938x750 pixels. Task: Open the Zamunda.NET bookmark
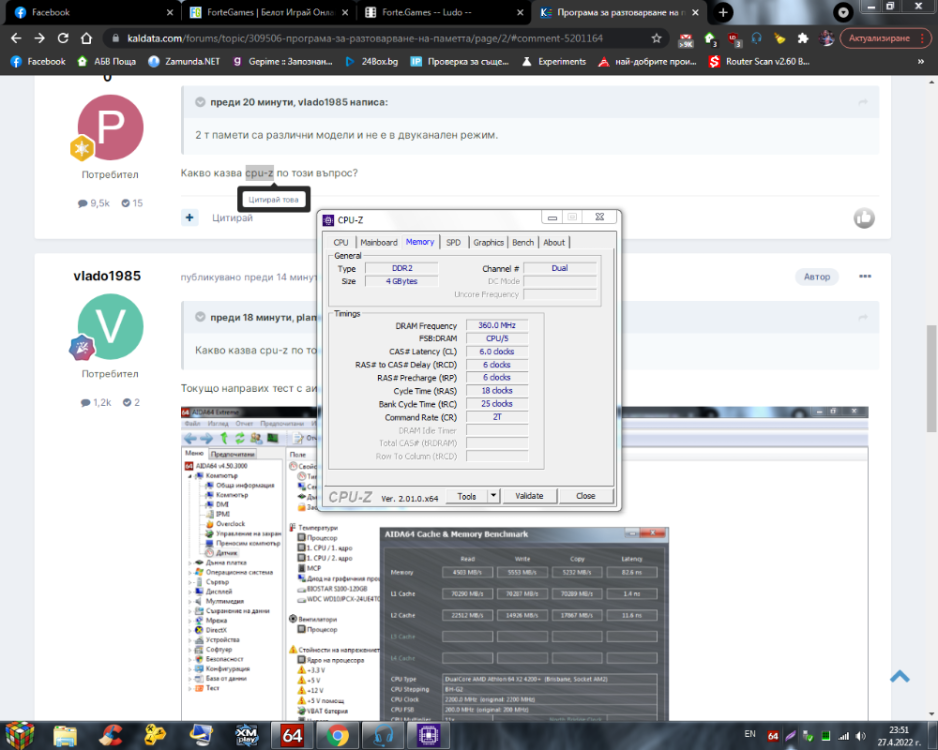(184, 62)
